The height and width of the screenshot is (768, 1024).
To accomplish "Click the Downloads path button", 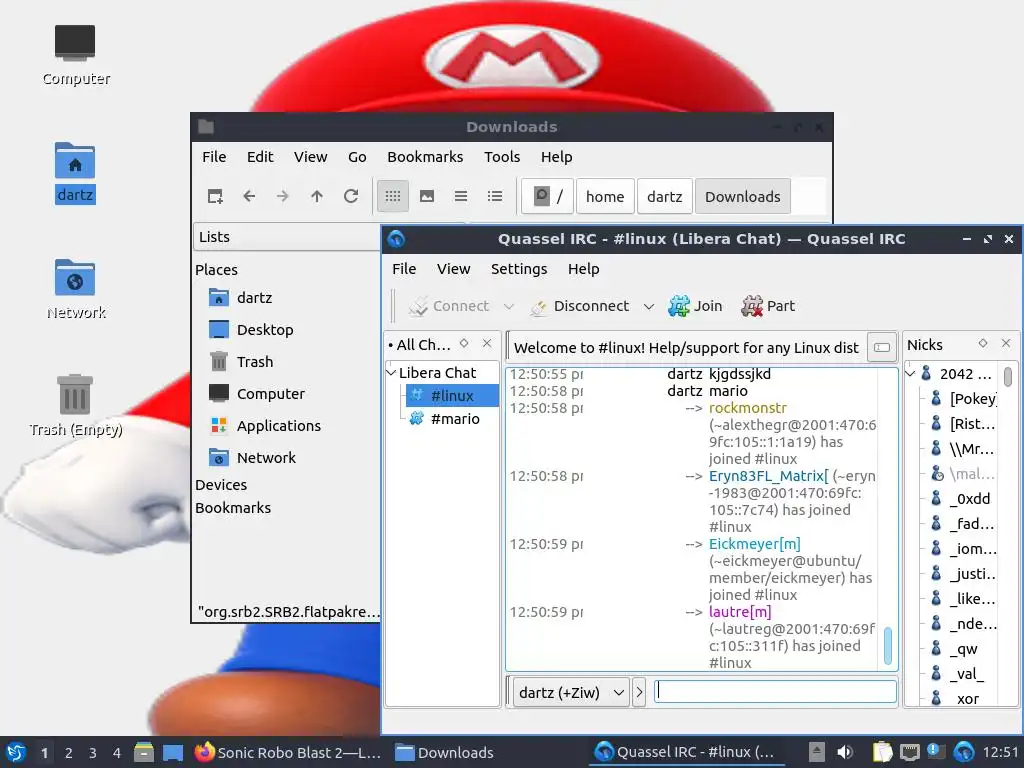I will (743, 196).
